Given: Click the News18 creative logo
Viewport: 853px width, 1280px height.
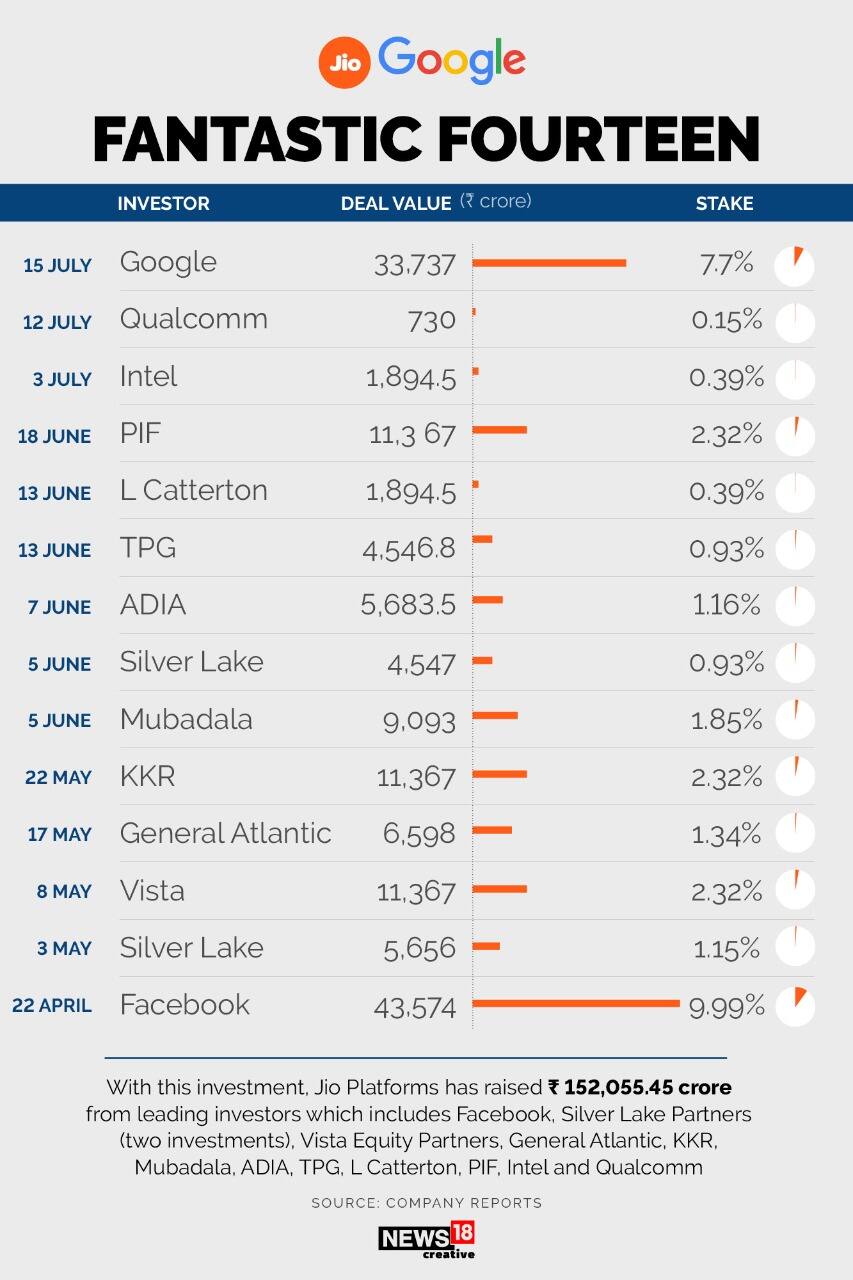Looking at the screenshot, I should pos(427,1240).
